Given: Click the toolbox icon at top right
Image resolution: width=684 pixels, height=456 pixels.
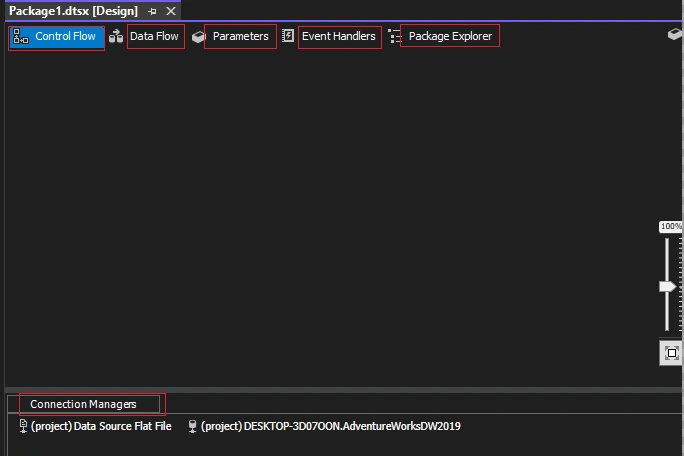Looking at the screenshot, I should coord(675,34).
